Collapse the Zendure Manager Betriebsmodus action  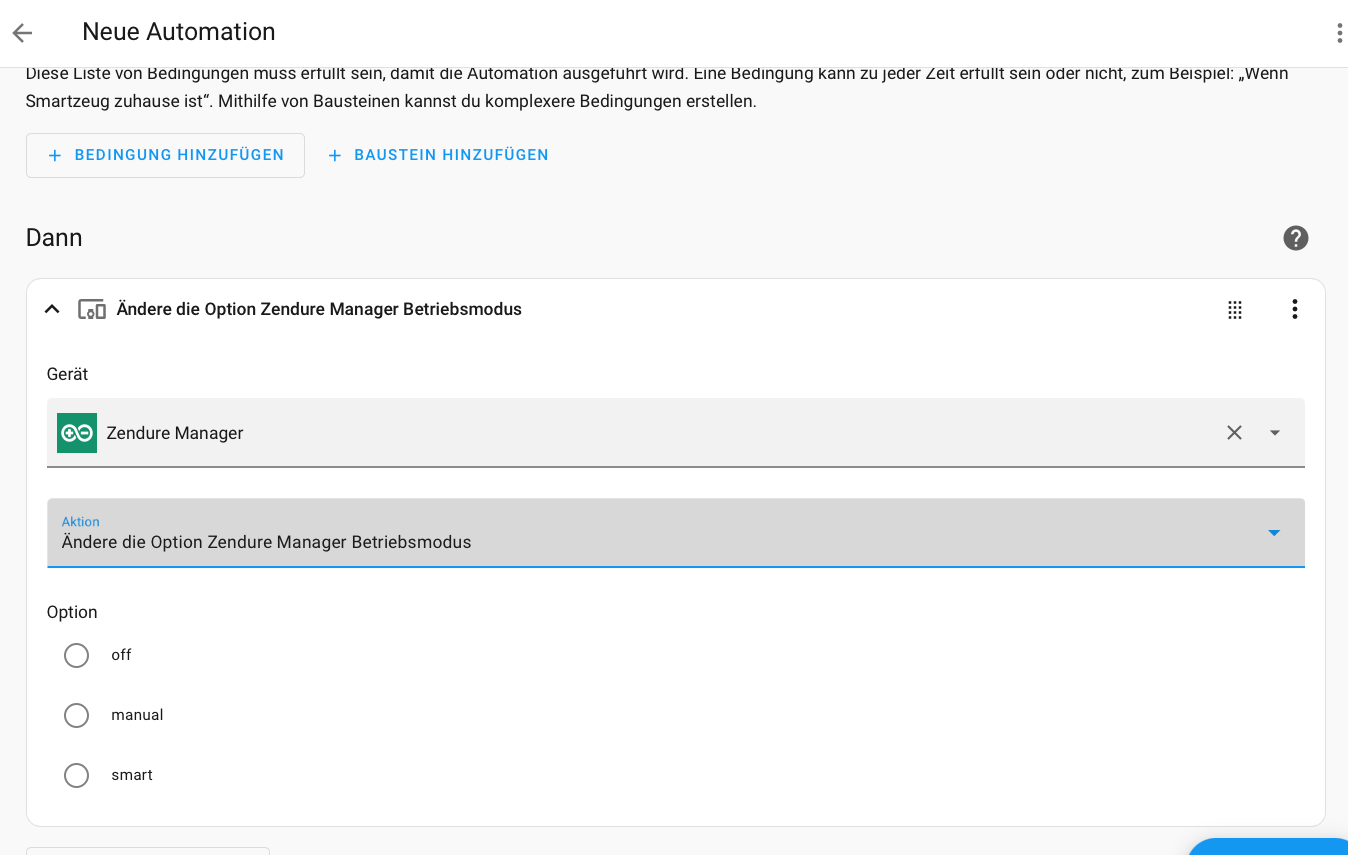[x=52, y=309]
